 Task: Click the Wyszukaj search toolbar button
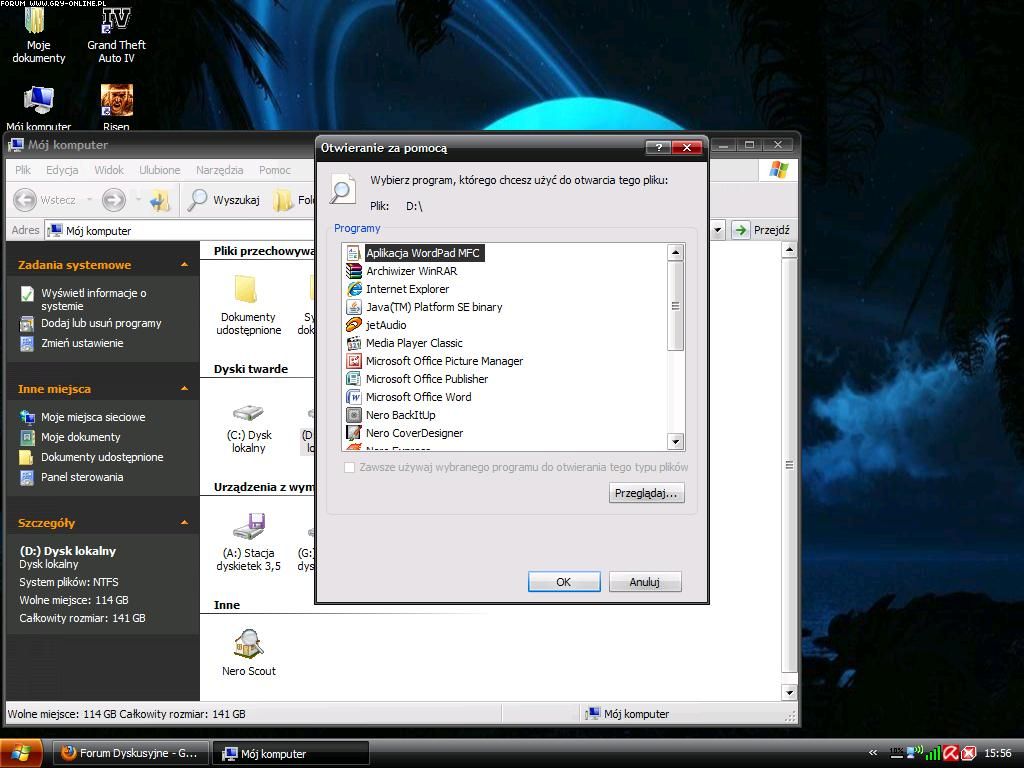pyautogui.click(x=225, y=200)
